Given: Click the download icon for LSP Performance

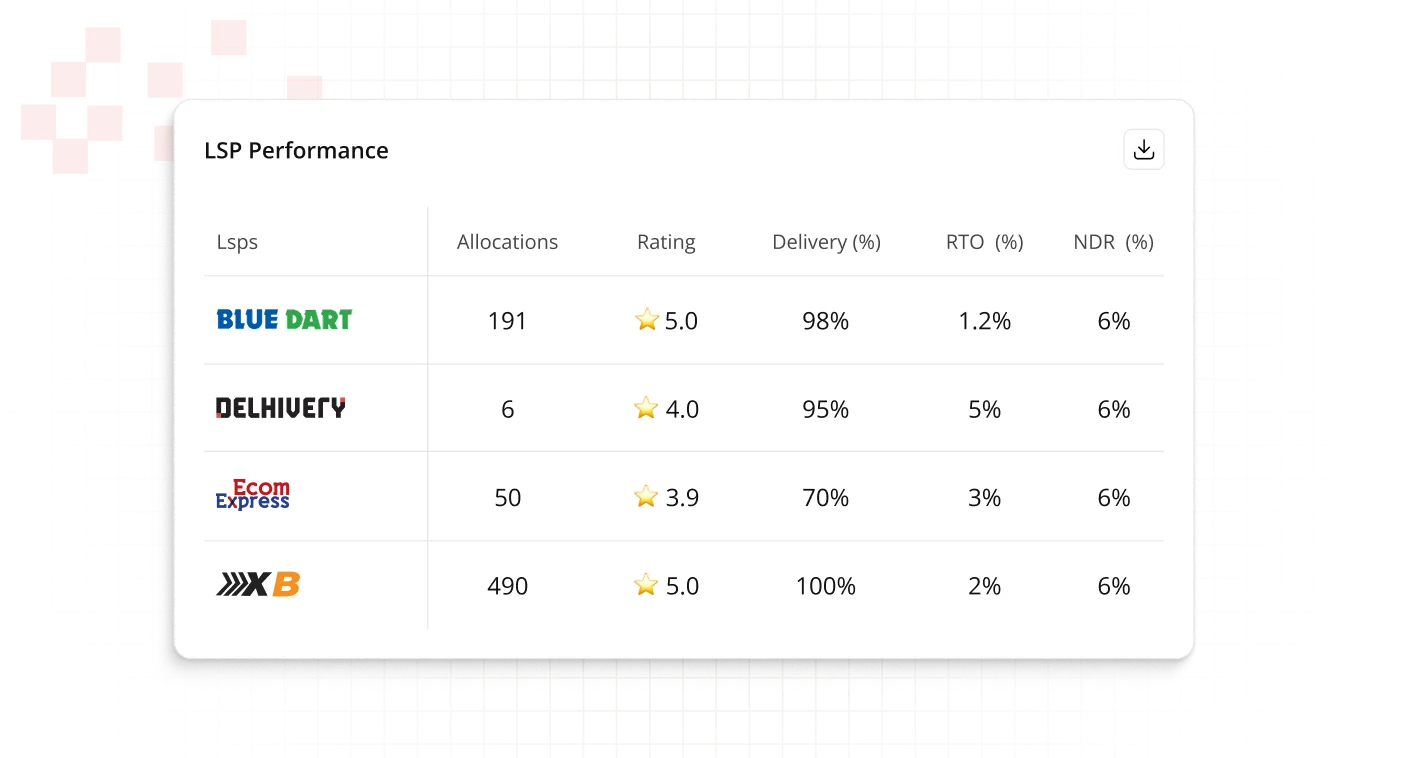Looking at the screenshot, I should pyautogui.click(x=1144, y=150).
